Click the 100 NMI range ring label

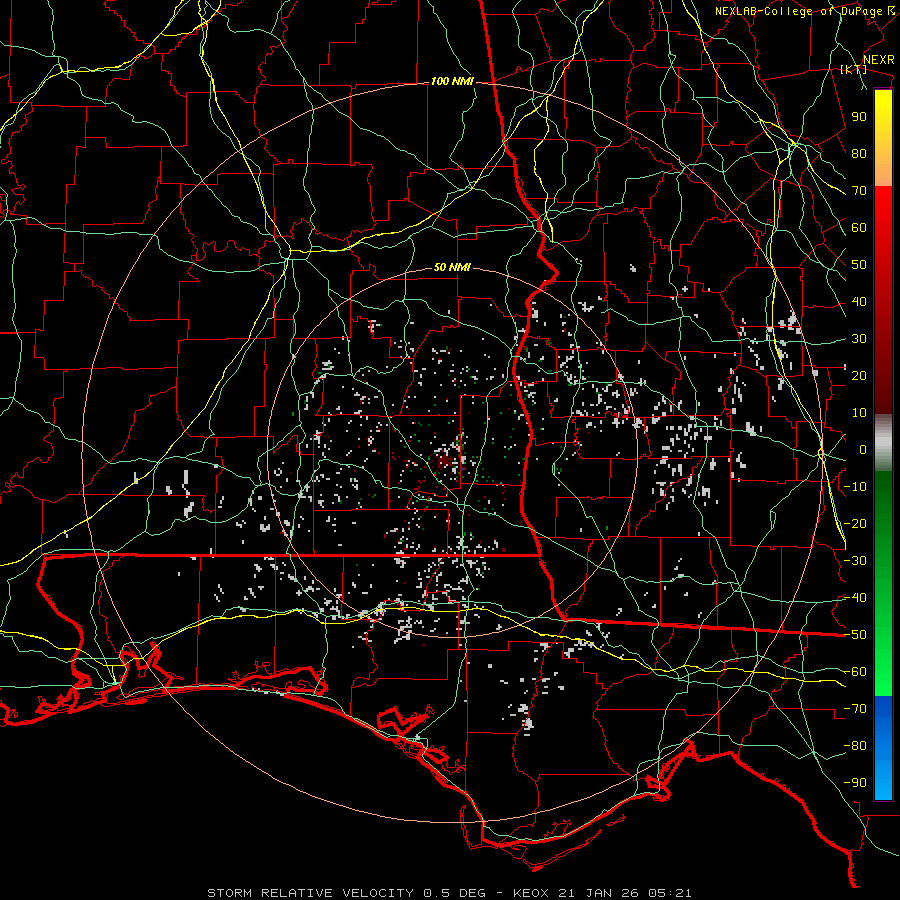[x=452, y=82]
